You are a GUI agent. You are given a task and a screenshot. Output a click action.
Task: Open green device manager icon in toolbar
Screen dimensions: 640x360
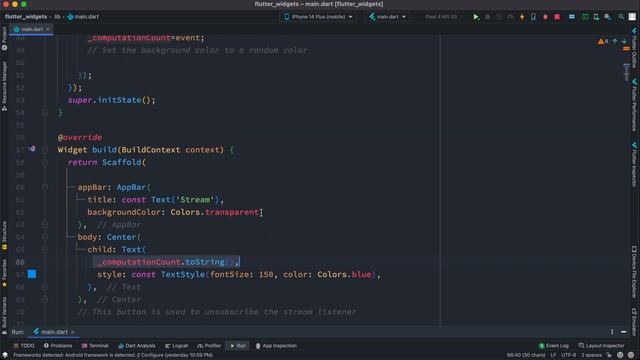(x=585, y=17)
